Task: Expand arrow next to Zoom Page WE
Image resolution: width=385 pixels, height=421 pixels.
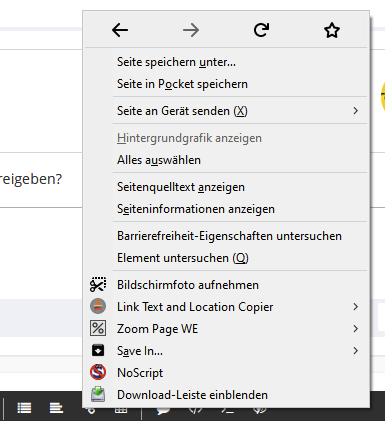Action: tap(356, 329)
